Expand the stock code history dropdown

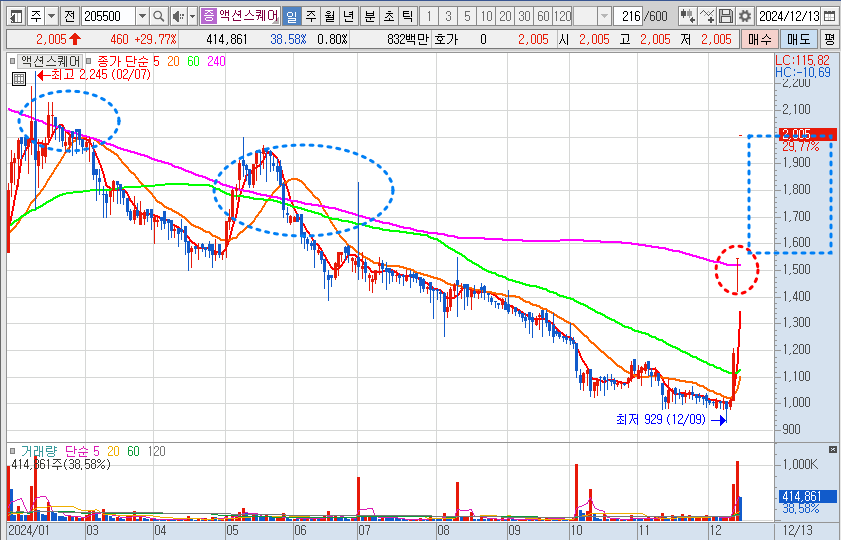(142, 16)
